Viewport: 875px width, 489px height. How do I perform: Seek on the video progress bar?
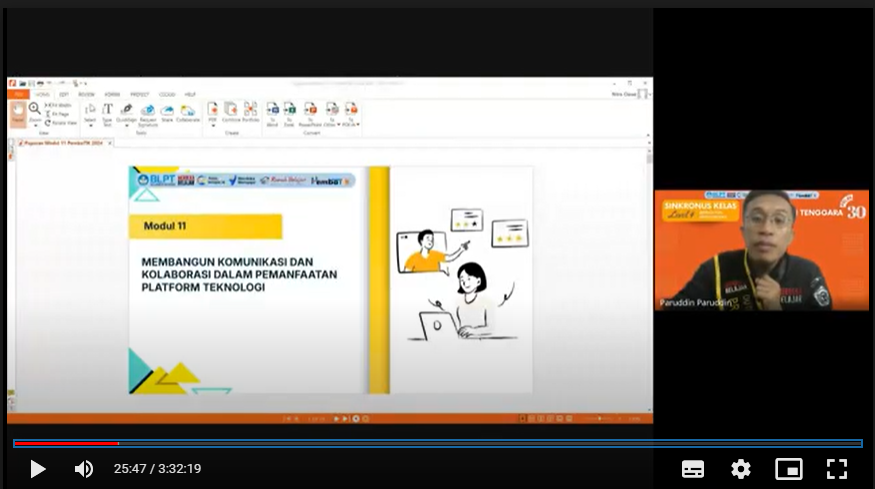[438, 443]
